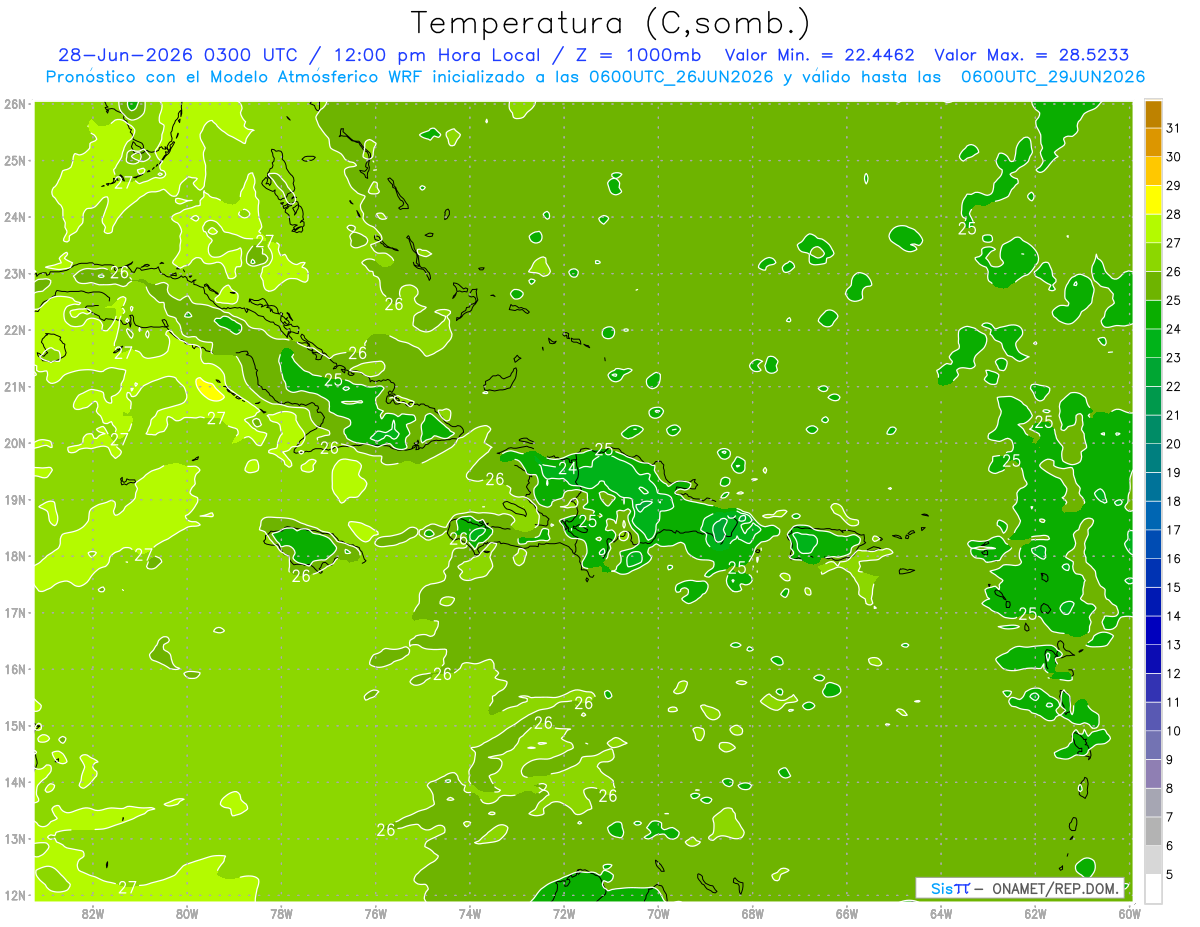Screen dimensions: 1200x927
Task: Select the gold swatch between 29 and 30
Action: [1153, 172]
